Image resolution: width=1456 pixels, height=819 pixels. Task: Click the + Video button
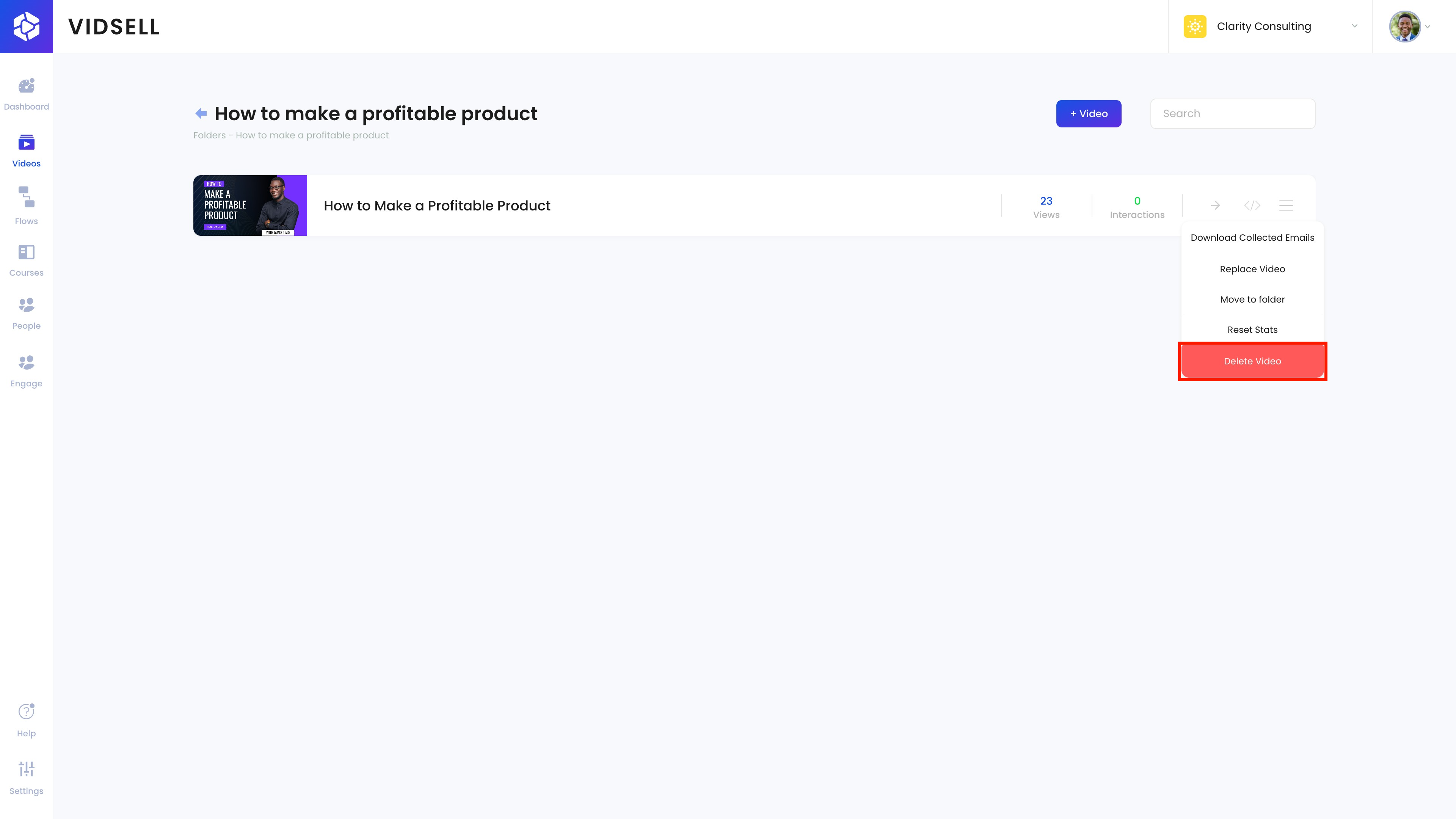(1089, 114)
